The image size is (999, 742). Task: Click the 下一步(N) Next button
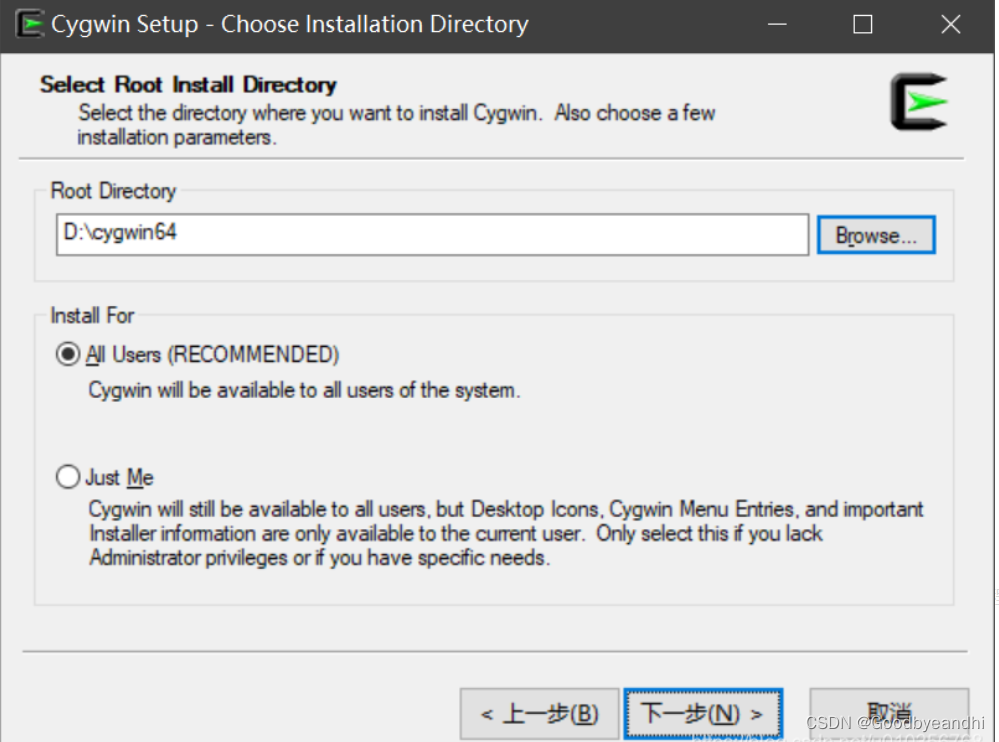703,714
